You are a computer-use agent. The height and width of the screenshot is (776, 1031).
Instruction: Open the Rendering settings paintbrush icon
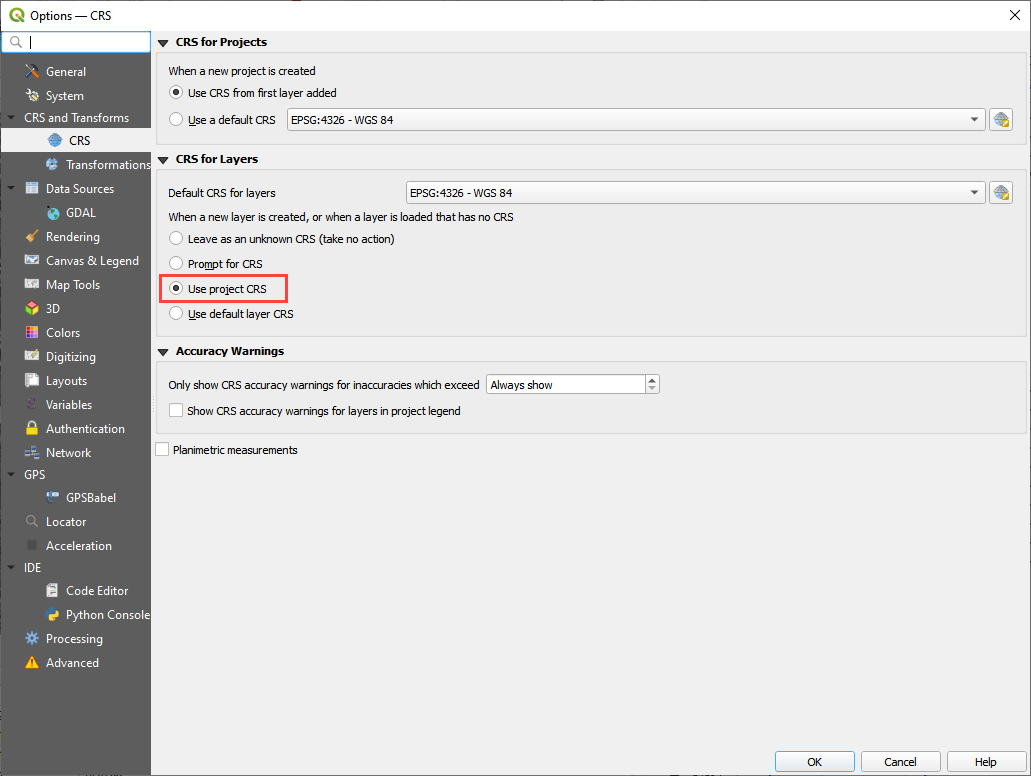[x=32, y=237]
